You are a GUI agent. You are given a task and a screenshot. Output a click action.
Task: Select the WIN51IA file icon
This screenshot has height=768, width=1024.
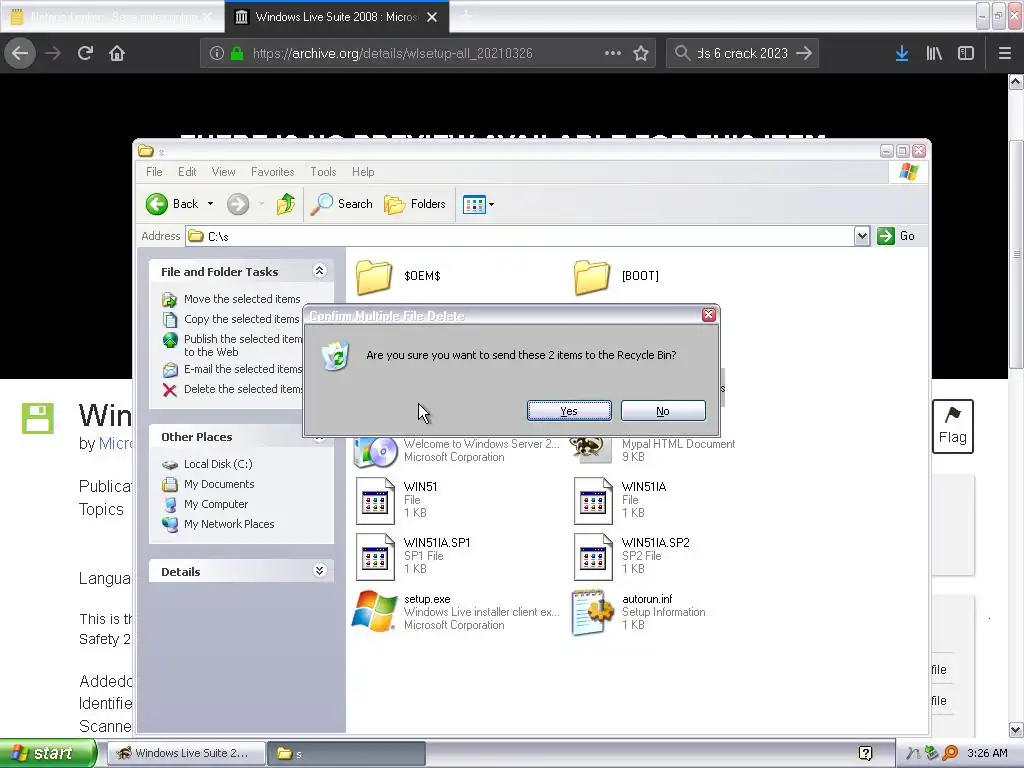[x=593, y=501]
